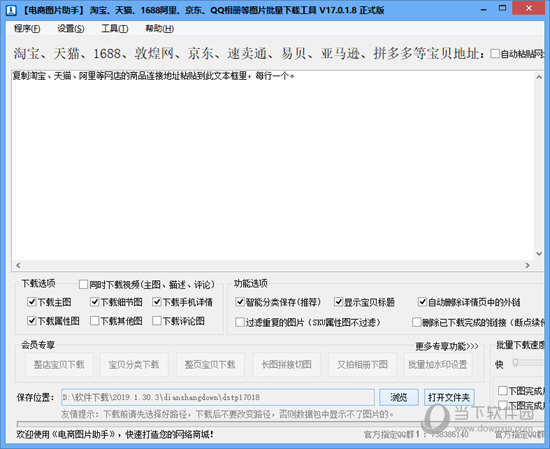550x449 pixels.
Task: Enable 过滤重复的图片 checkbox
Action: click(240, 322)
